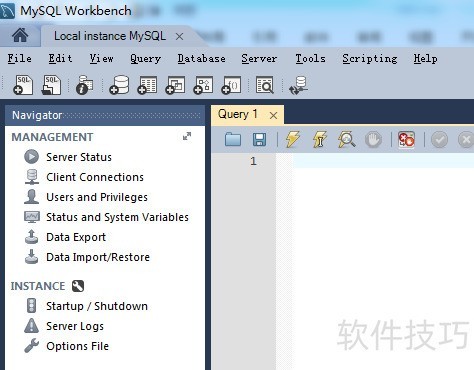Image resolution: width=474 pixels, height=370 pixels.
Task: Open the Query menu
Action: [x=146, y=59]
